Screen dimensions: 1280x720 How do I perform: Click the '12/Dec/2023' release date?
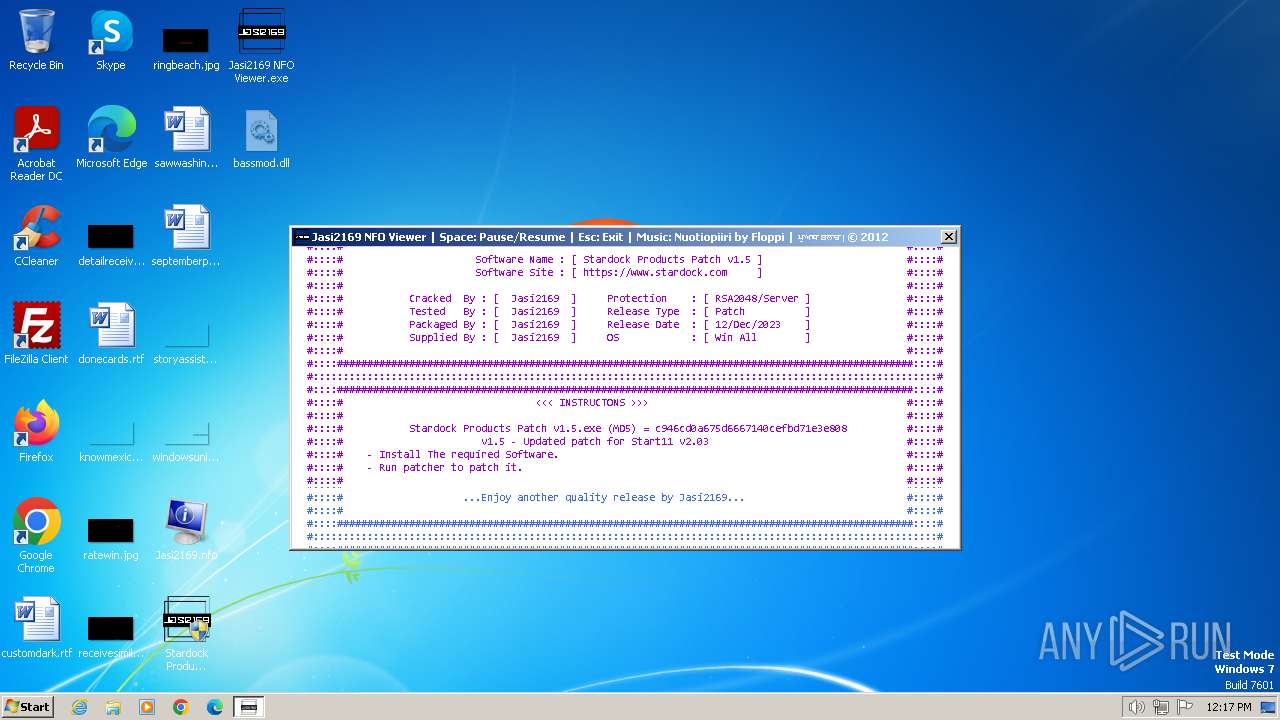click(748, 324)
